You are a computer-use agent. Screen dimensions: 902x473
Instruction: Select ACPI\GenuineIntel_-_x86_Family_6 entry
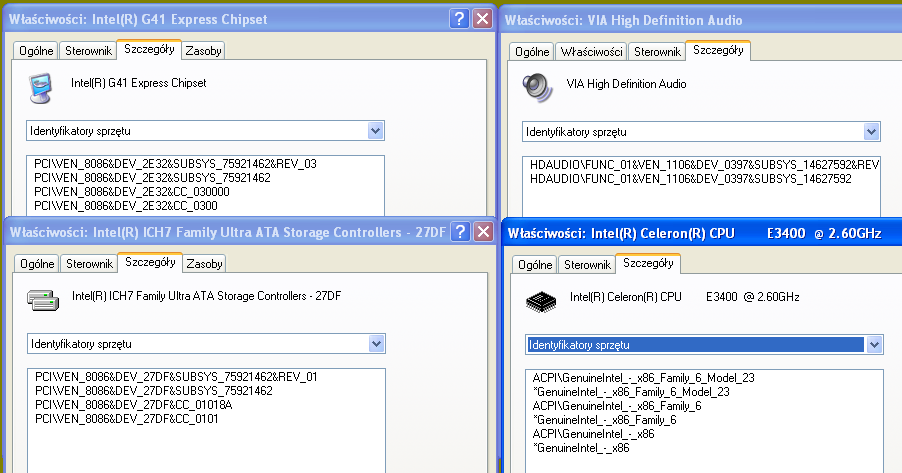617,406
